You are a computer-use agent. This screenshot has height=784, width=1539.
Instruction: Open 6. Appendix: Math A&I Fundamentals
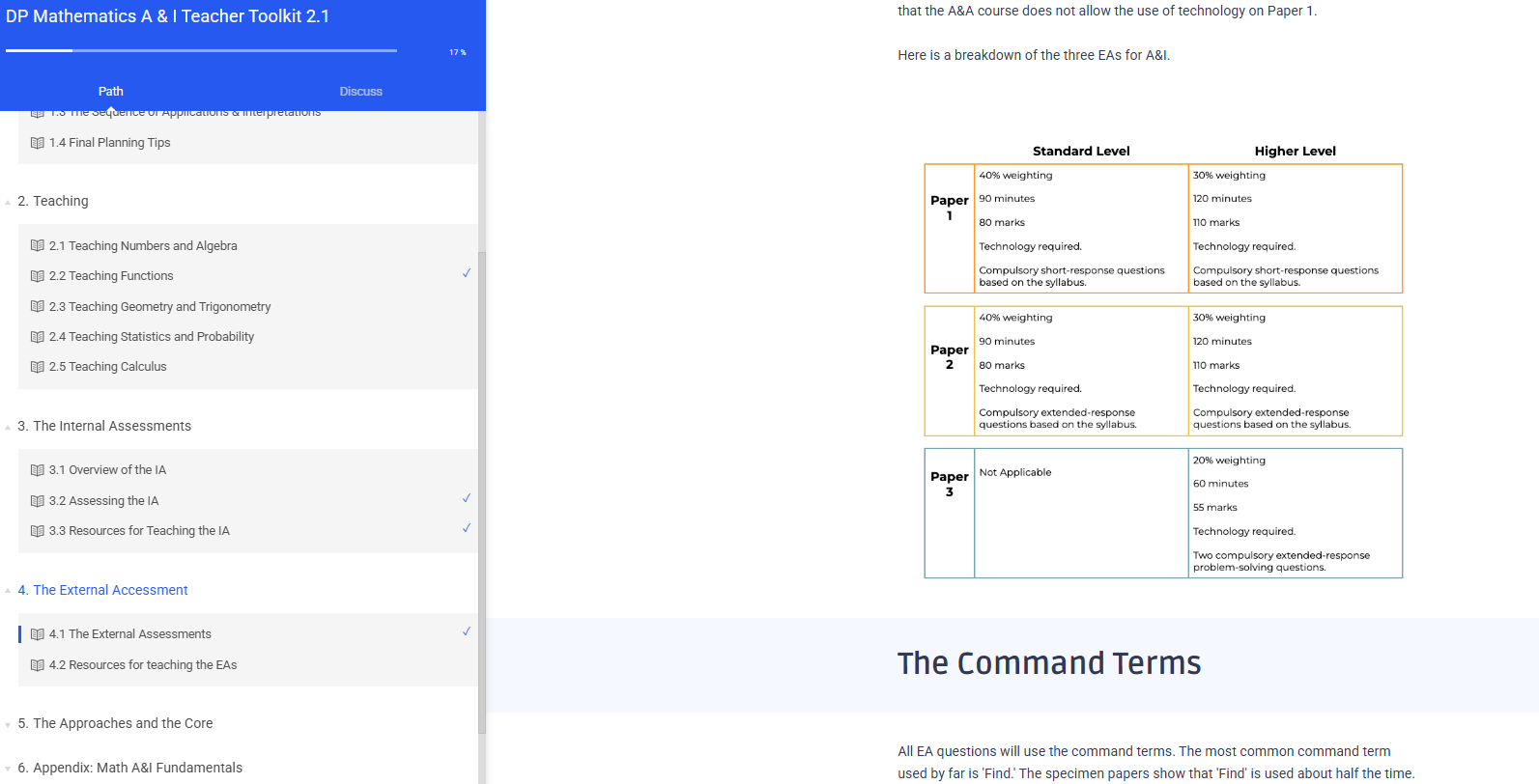tap(137, 768)
